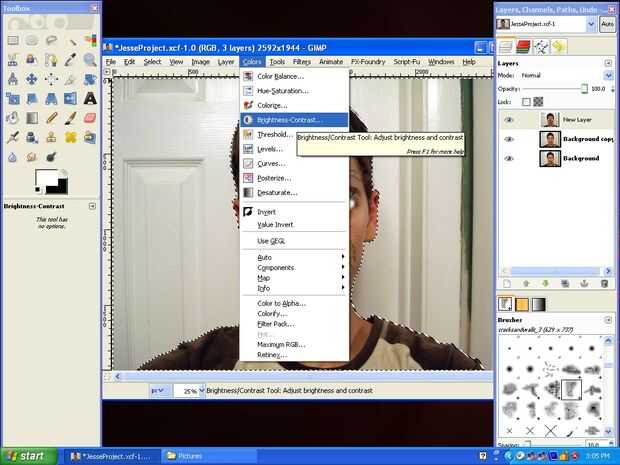Image resolution: width=620 pixels, height=465 pixels.
Task: Expand the Map submenu
Action: point(294,278)
